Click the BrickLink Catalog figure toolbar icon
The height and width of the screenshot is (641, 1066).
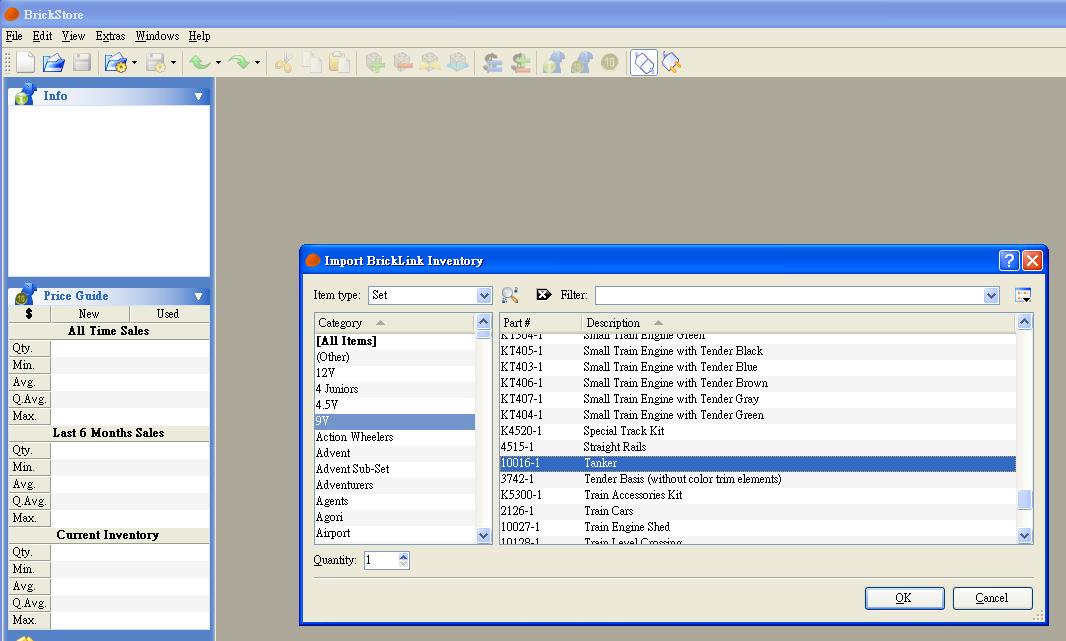[553, 63]
